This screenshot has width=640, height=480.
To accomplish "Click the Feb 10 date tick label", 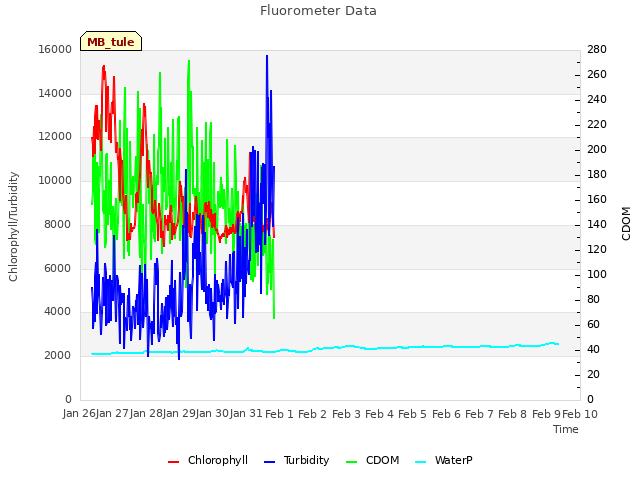I will pyautogui.click(x=580, y=415).
